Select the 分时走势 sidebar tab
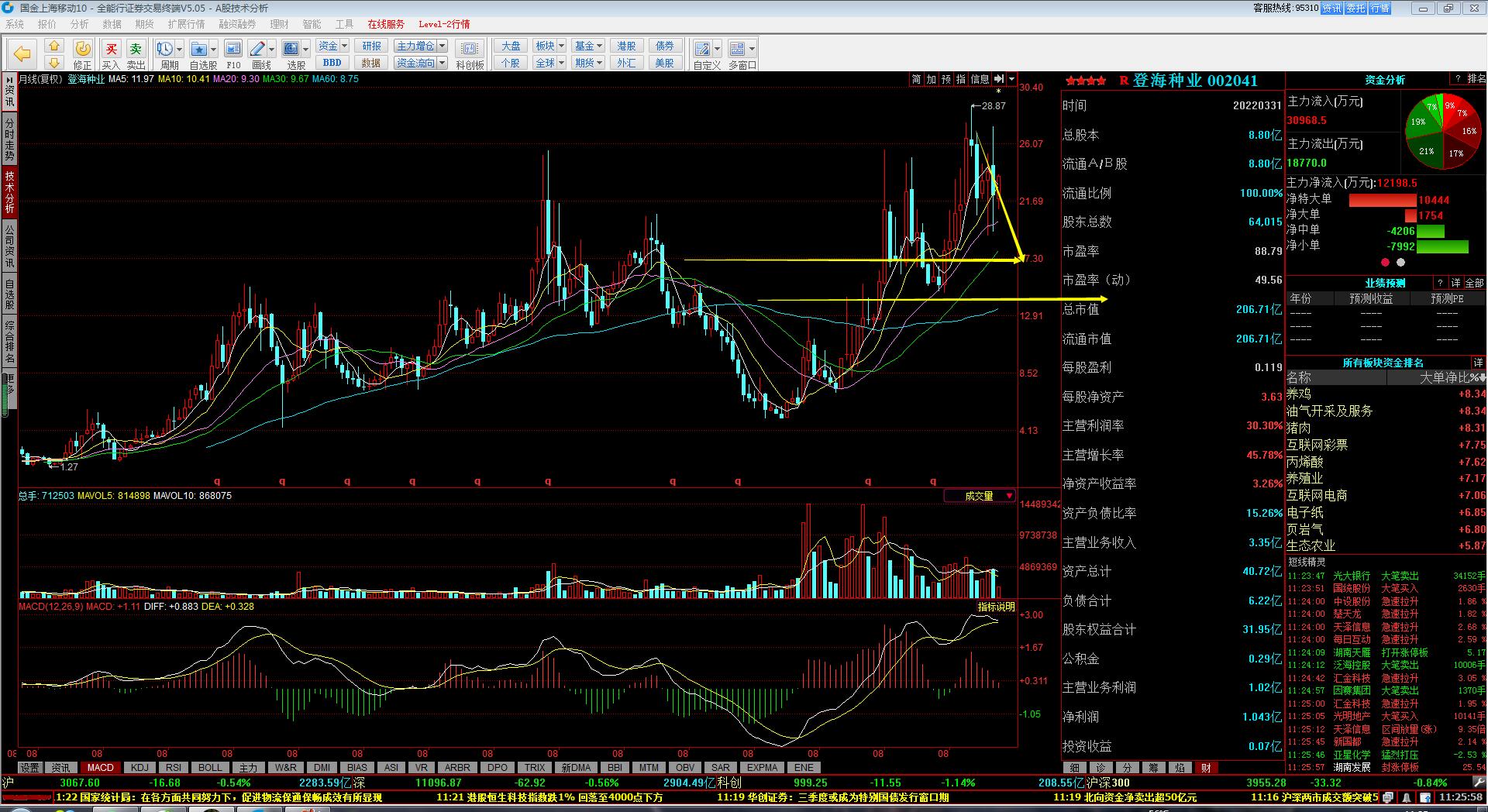1488x812 pixels. (9, 139)
